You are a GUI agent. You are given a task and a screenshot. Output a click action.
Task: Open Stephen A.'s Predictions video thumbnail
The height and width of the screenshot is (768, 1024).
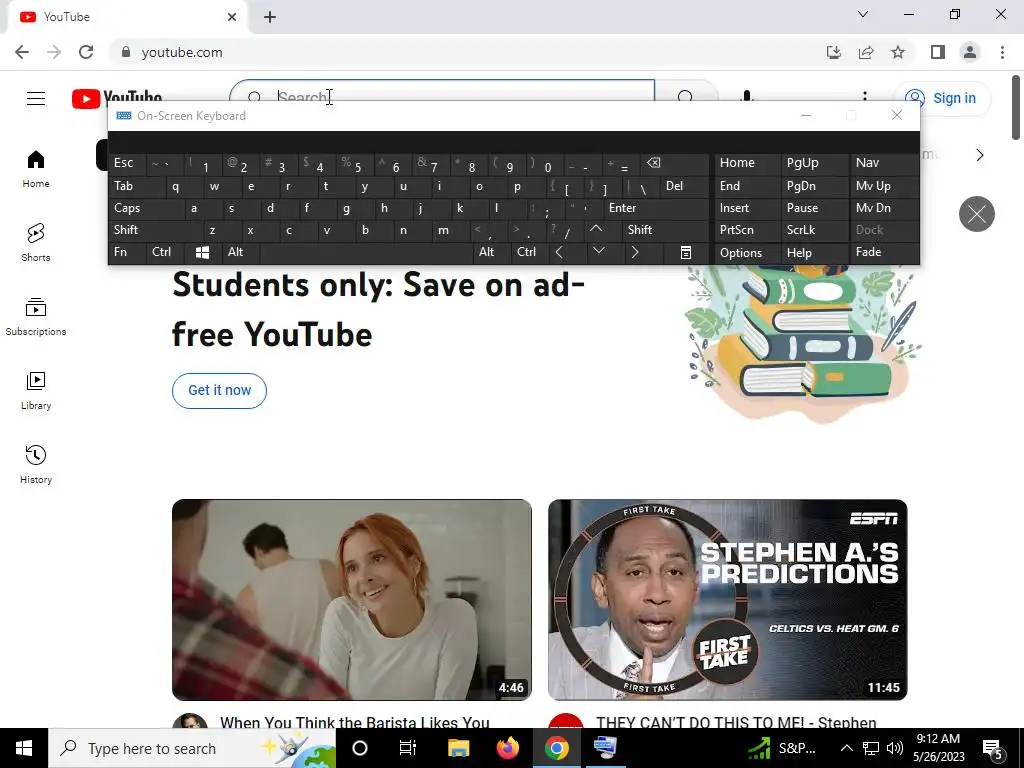point(728,600)
